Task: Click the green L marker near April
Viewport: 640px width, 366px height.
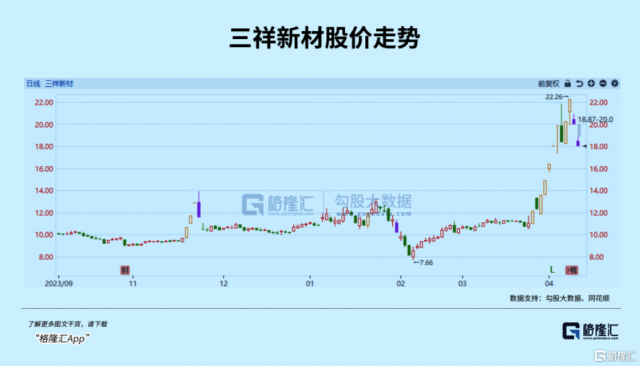Action: (552, 270)
